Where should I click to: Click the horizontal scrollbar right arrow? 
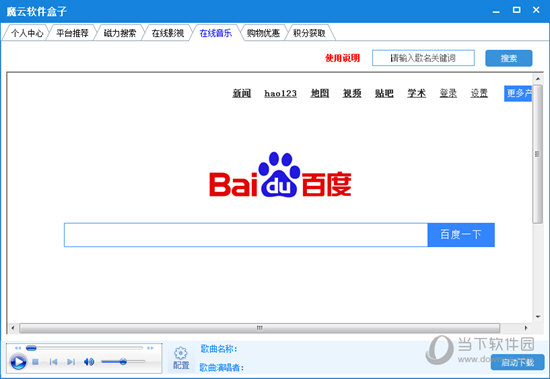click(x=526, y=328)
